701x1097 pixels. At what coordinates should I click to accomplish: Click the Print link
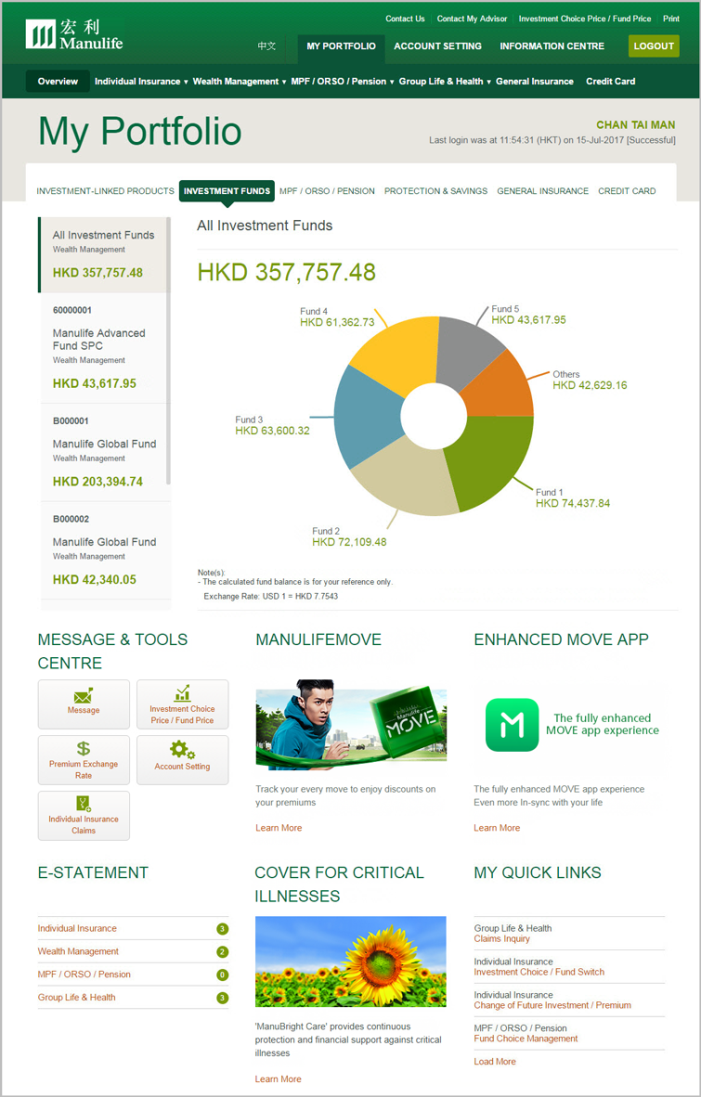tap(671, 19)
